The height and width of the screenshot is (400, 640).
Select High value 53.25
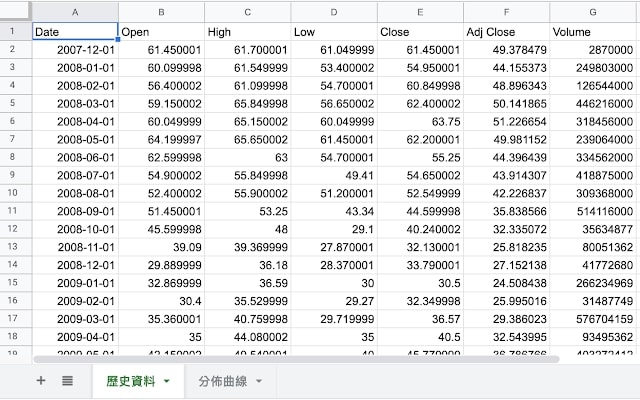247,211
